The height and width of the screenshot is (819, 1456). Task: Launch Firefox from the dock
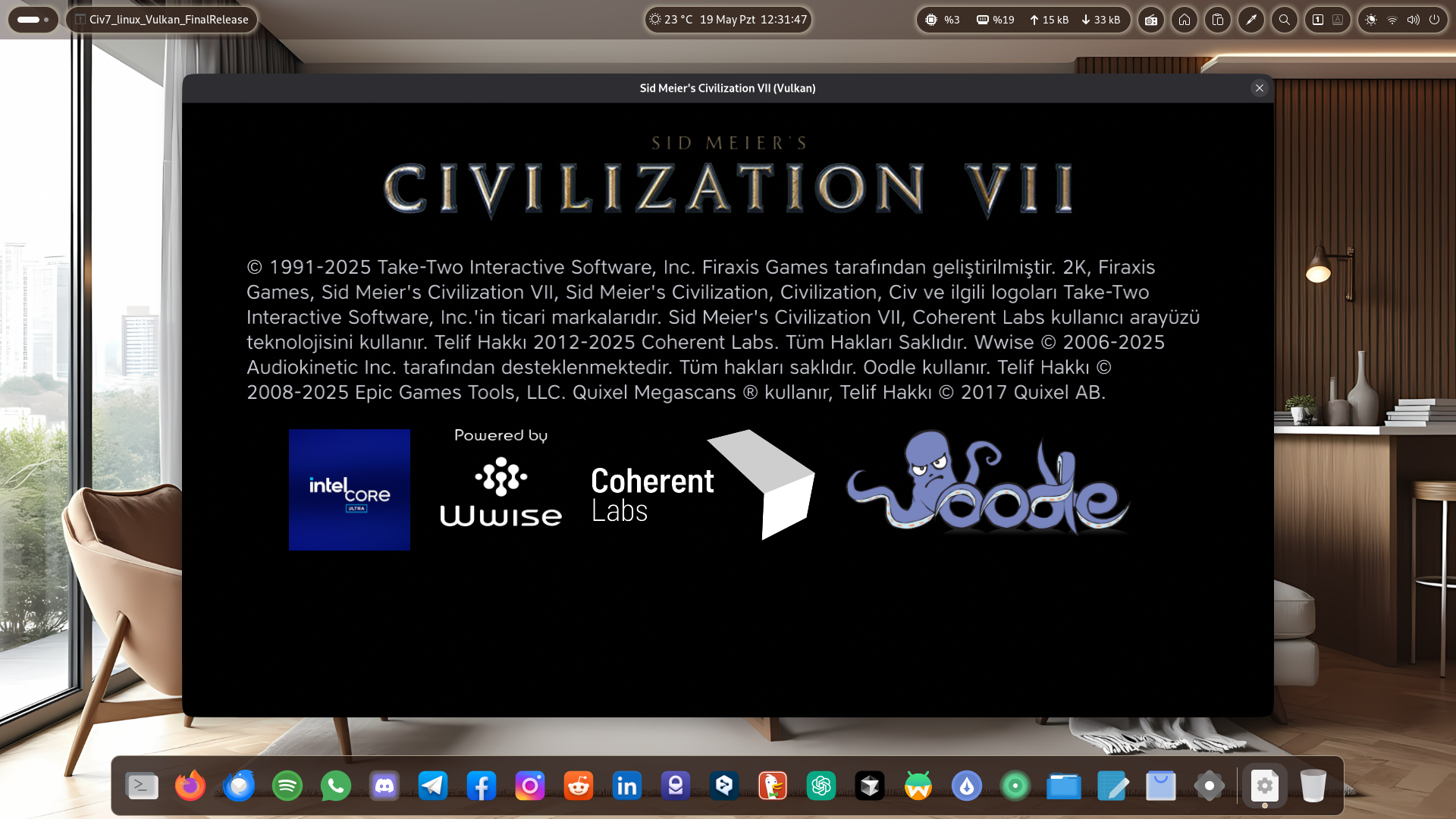click(190, 786)
